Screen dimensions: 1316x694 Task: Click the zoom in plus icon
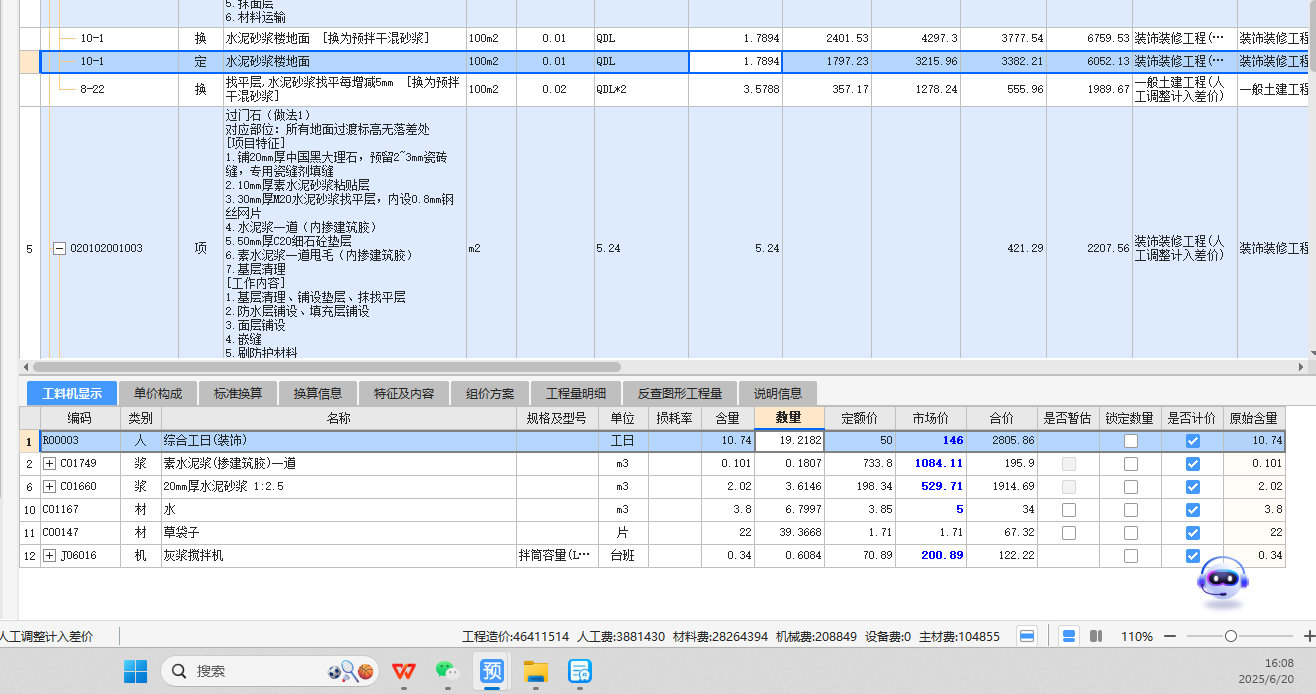point(1309,636)
